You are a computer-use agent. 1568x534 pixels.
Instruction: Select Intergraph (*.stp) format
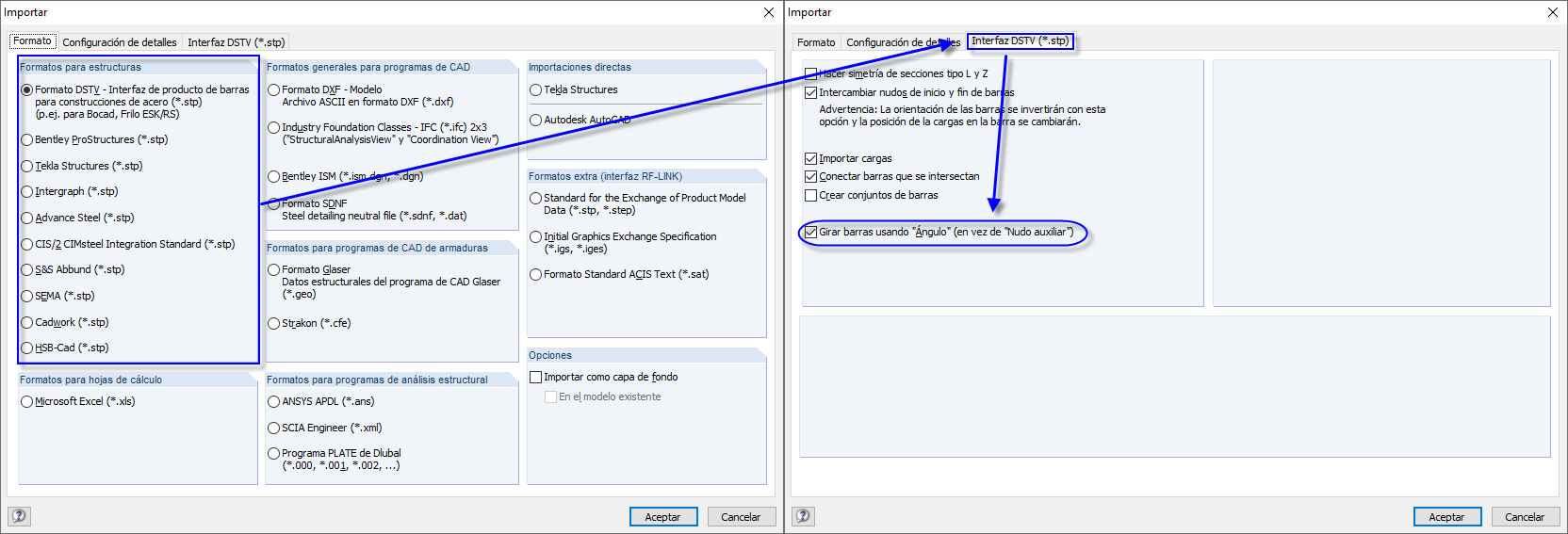[x=27, y=191]
